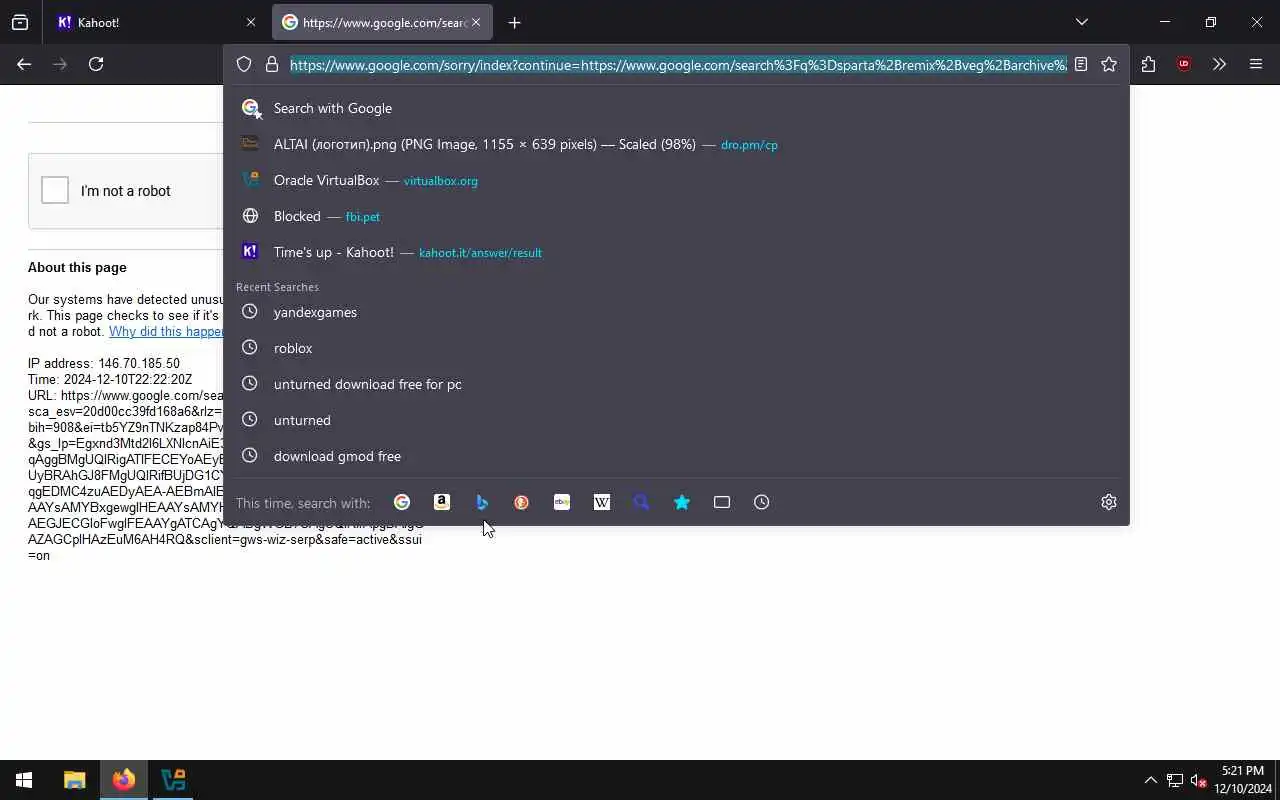This screenshot has width=1280, height=800.
Task: Click the IP address 146.70.185.50 text
Action: click(104, 363)
